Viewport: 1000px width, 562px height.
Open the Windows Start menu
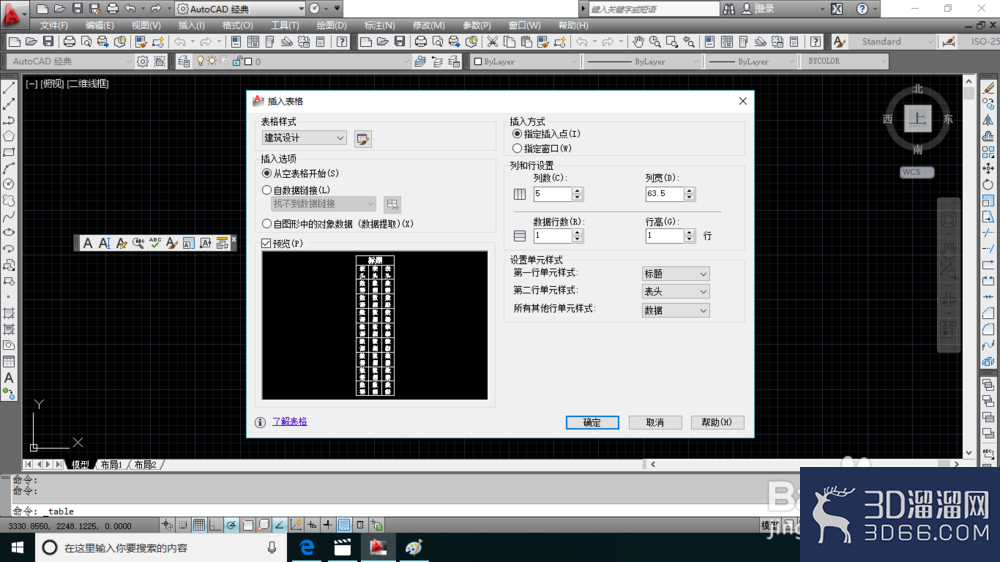[17, 547]
